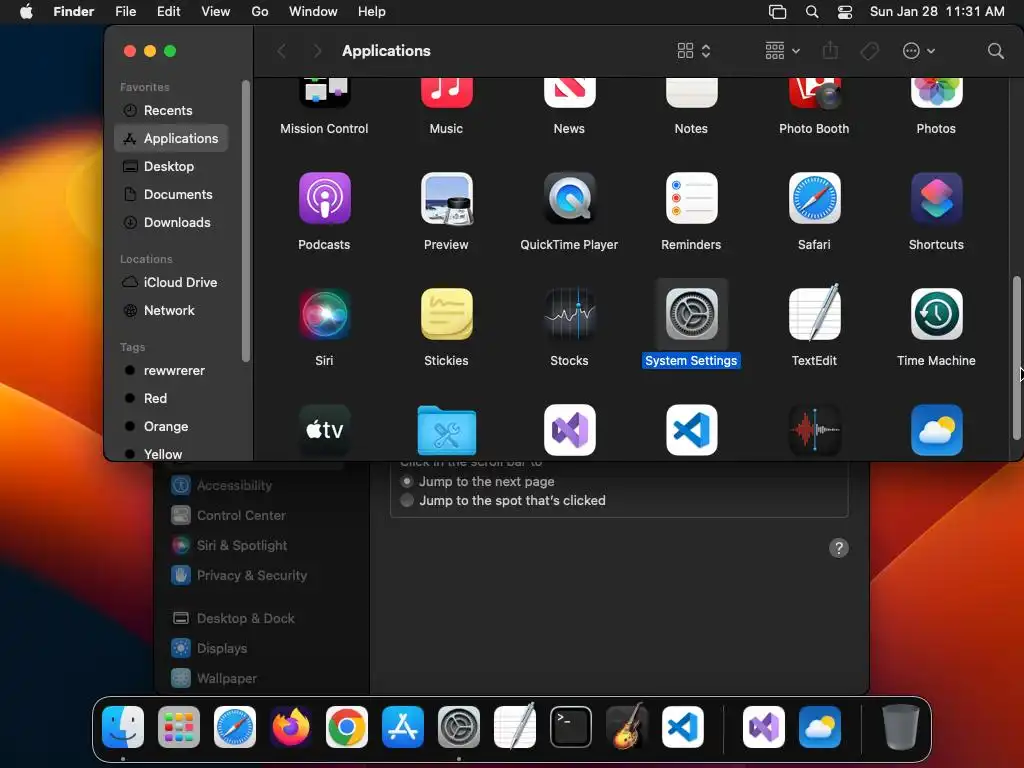Select the TextEdit app icon

(814, 313)
